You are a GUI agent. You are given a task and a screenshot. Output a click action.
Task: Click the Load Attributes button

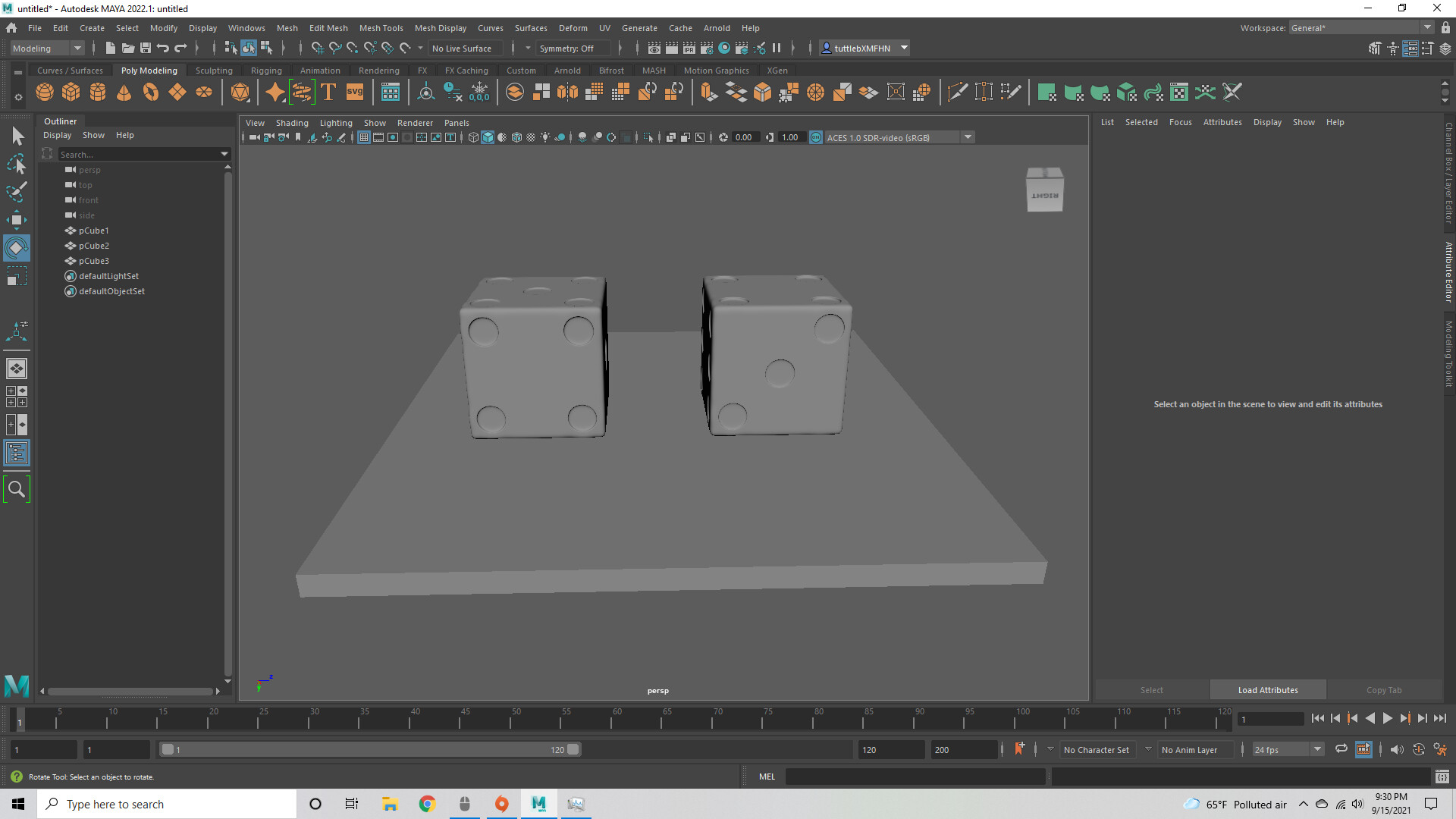[1268, 690]
